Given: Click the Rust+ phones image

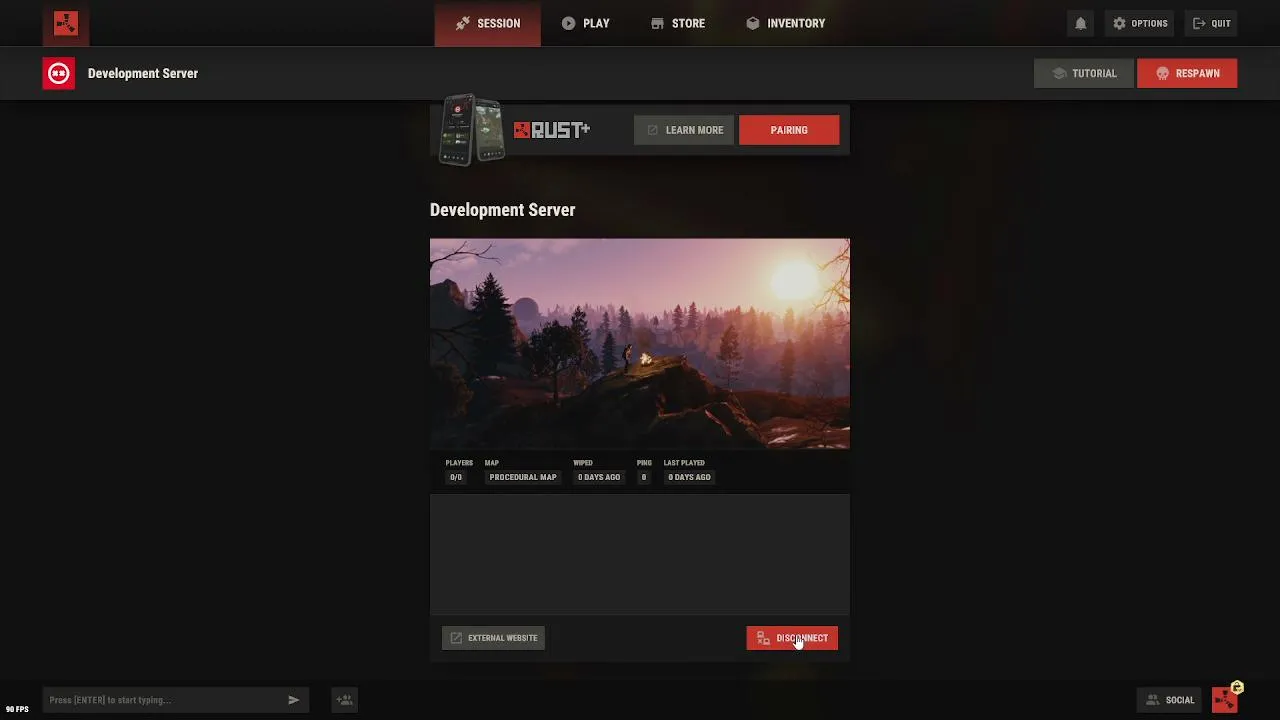Looking at the screenshot, I should click(472, 129).
